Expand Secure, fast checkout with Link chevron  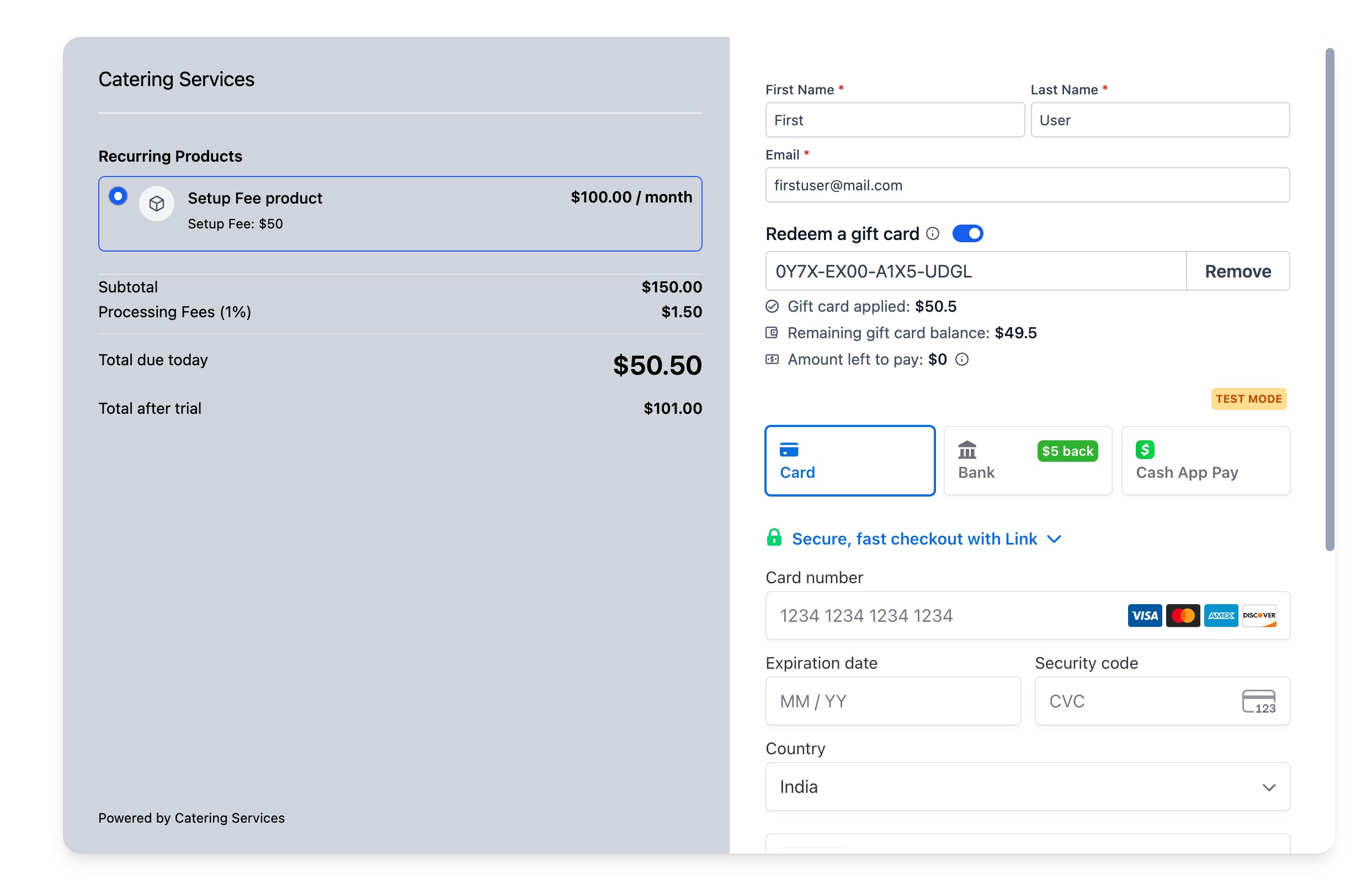coord(1054,539)
